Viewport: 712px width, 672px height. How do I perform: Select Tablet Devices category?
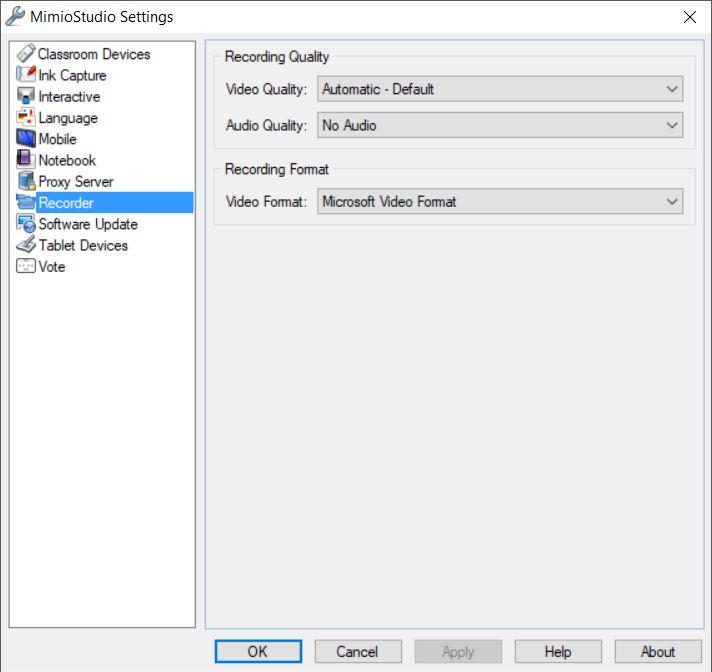pos(83,246)
